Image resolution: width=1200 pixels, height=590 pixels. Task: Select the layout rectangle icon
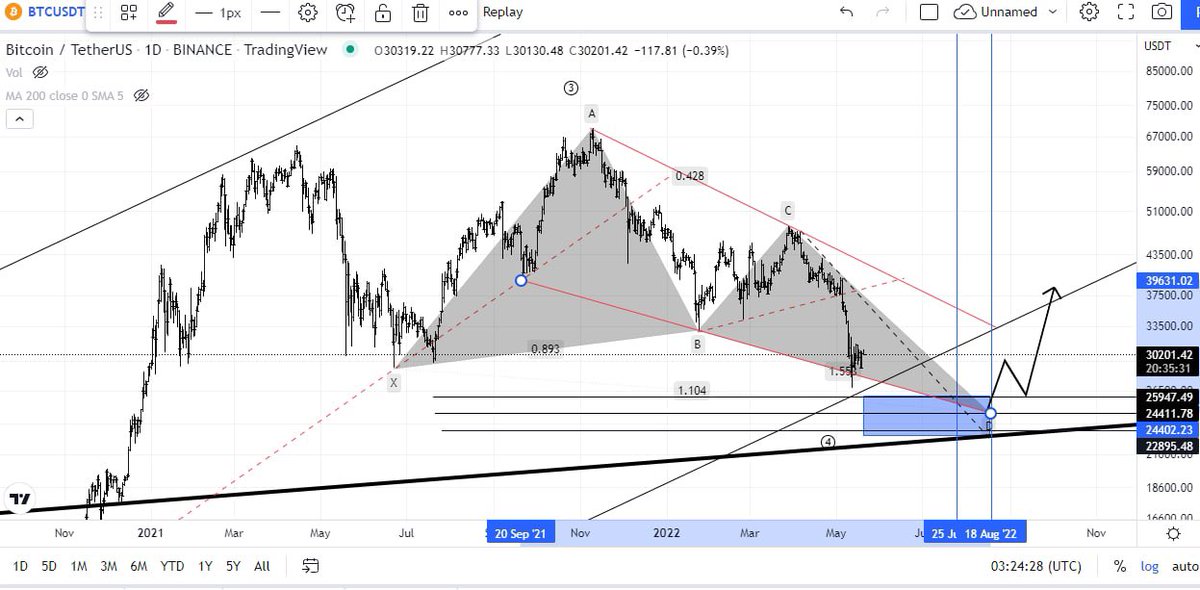point(929,12)
